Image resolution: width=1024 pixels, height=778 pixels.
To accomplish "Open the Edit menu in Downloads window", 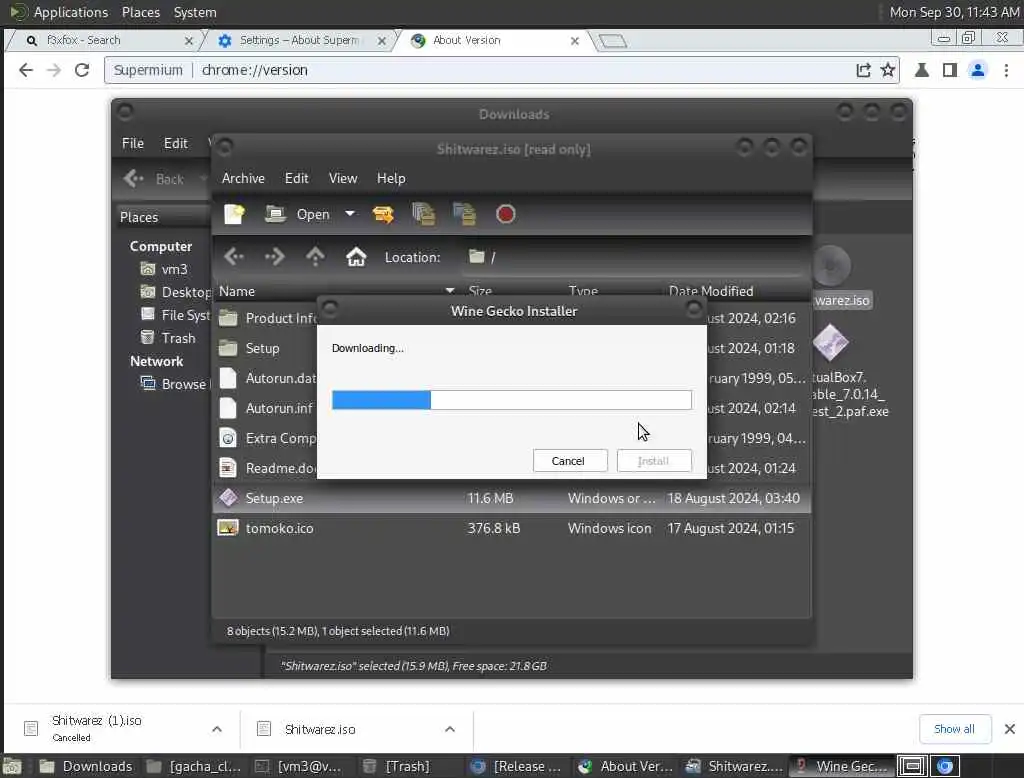I will (x=176, y=143).
